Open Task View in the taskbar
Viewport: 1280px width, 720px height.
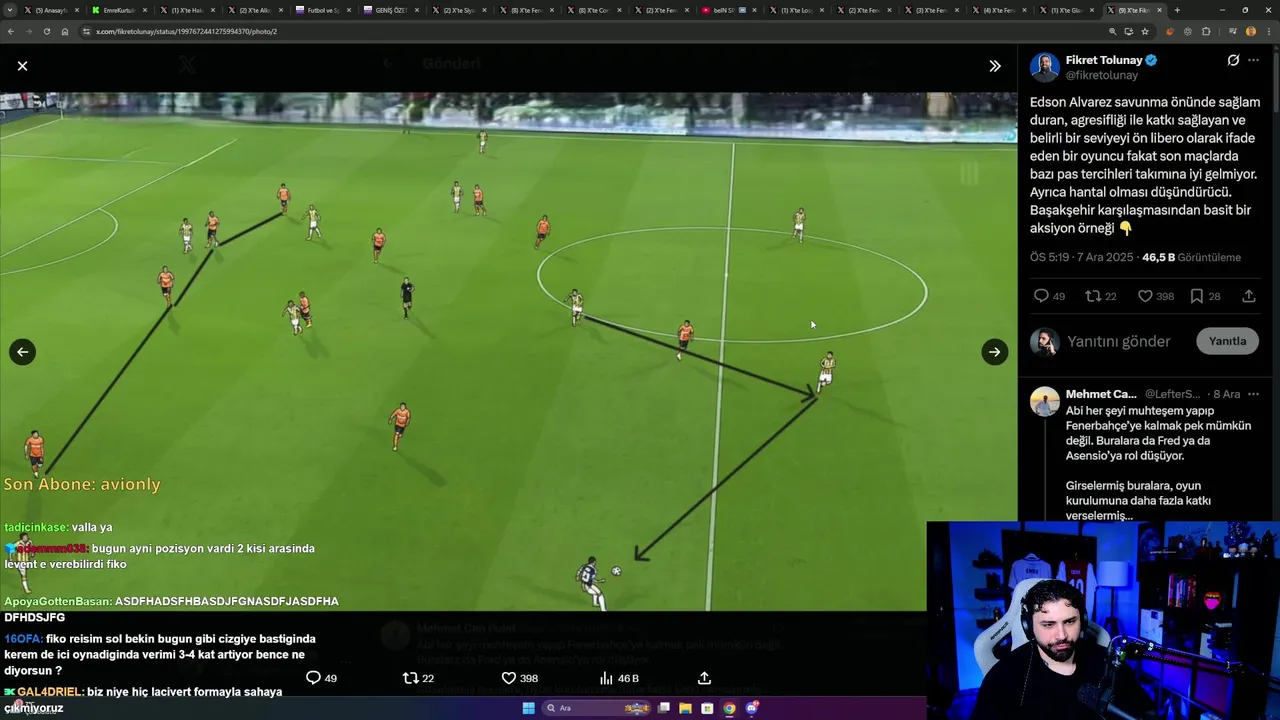664,708
